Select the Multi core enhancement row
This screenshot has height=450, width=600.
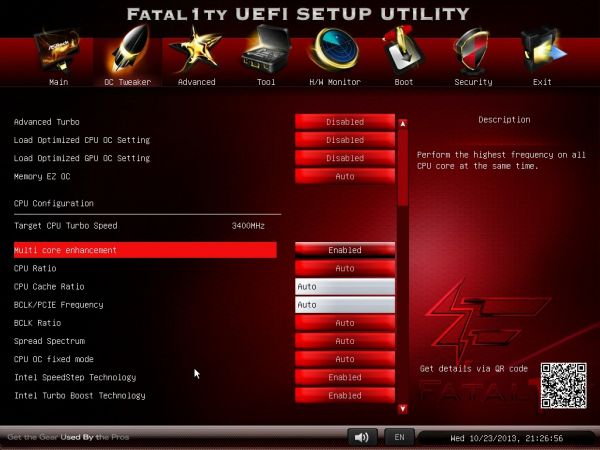(x=145, y=250)
